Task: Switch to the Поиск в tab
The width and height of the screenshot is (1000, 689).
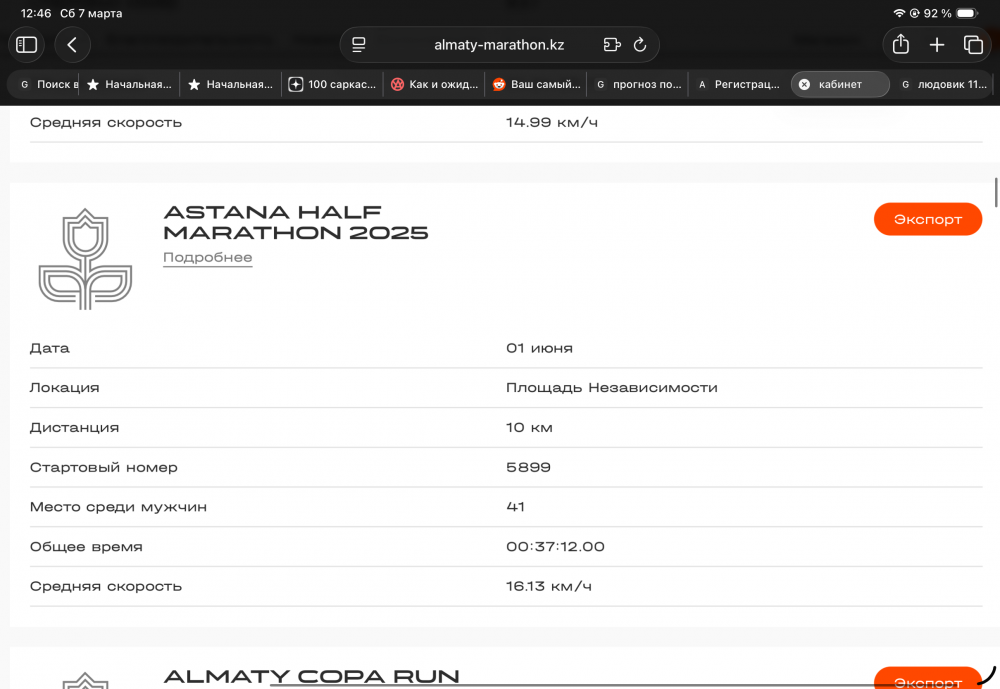Action: (48, 85)
